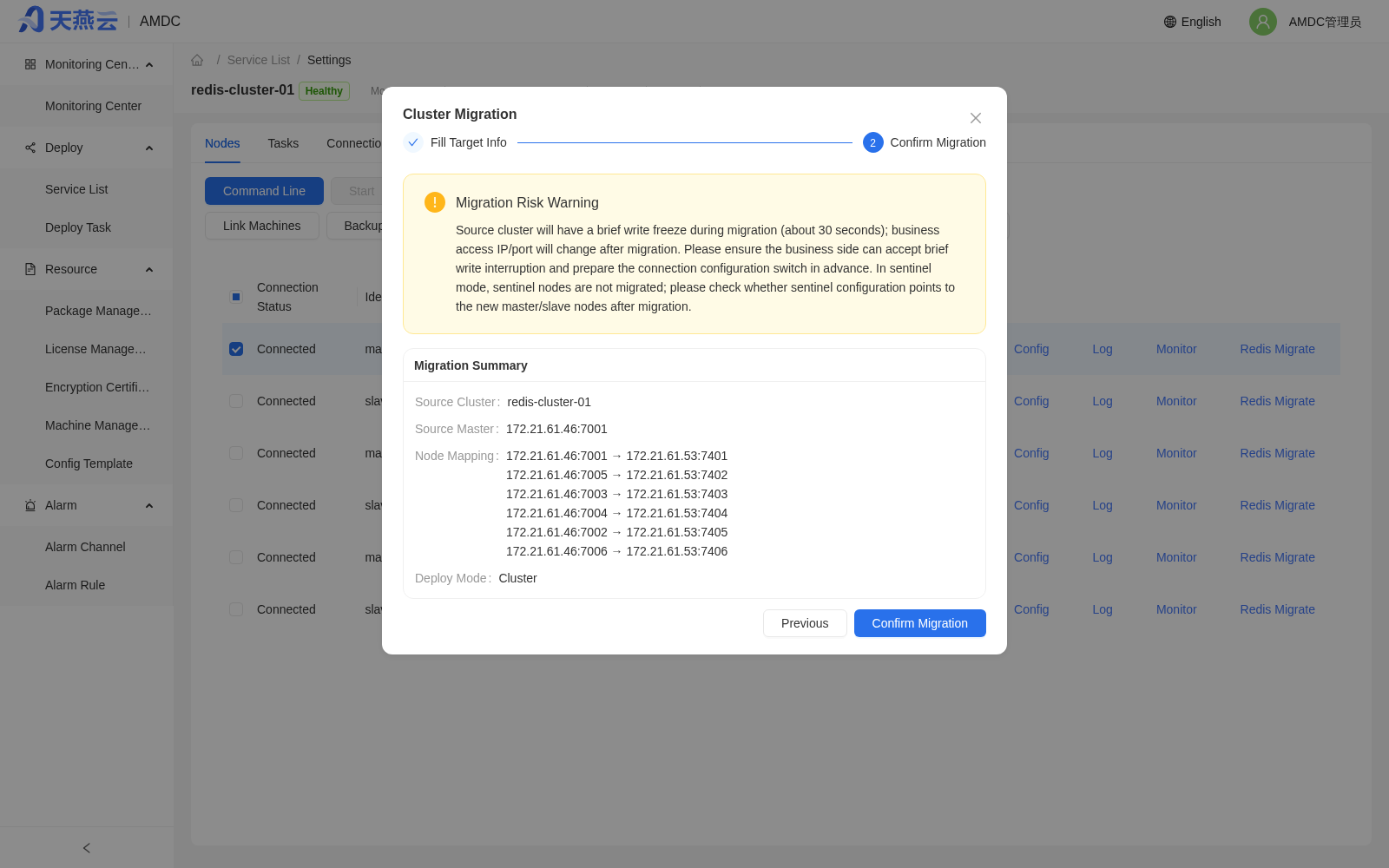Check the fourth Connected row checkbox
This screenshot has width=1389, height=868.
coord(236,505)
